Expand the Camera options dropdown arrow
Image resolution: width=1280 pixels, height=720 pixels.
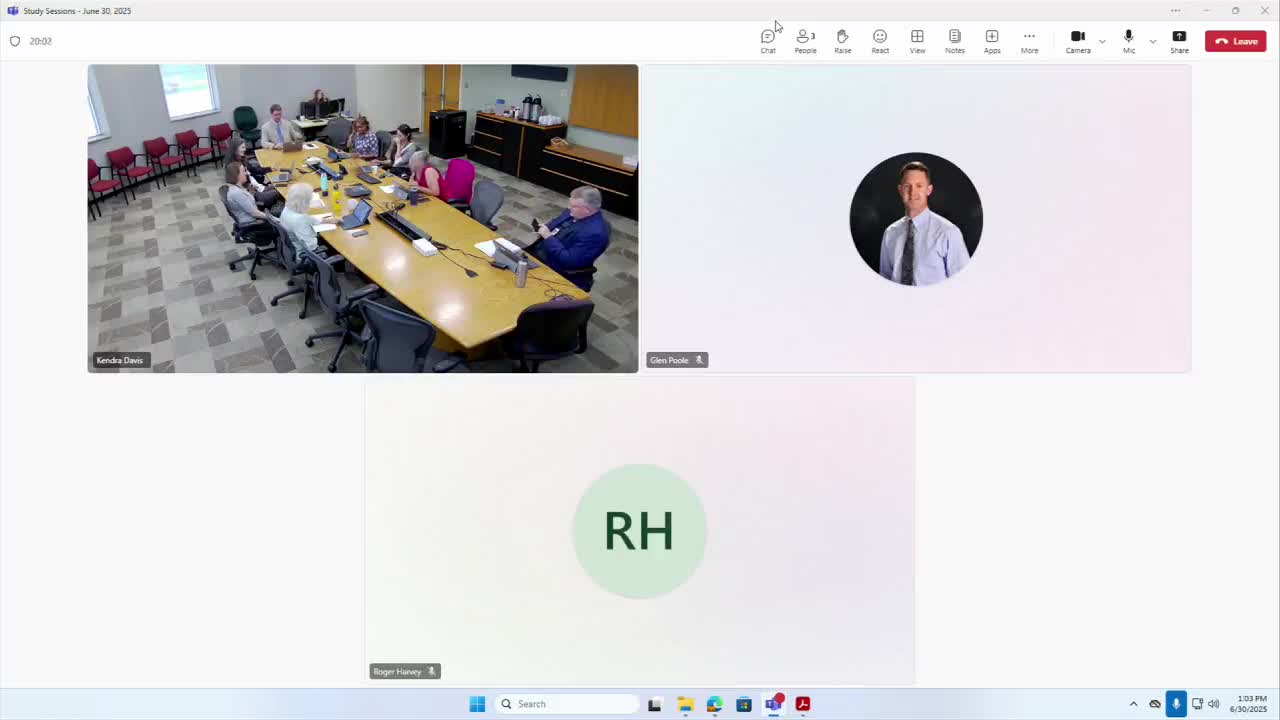[x=1102, y=41]
